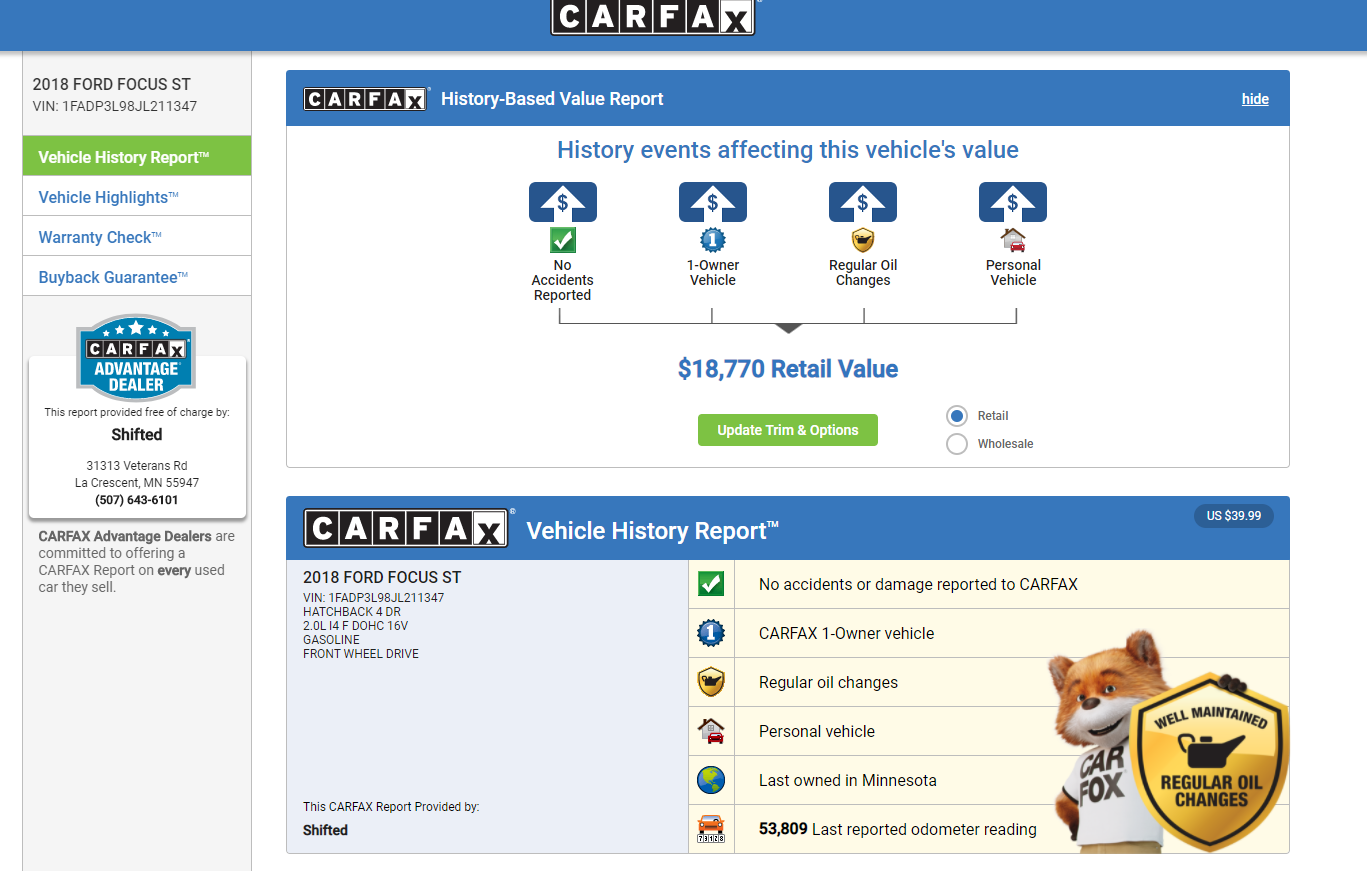Click the US $39.99 price badge
This screenshot has height=871, width=1367.
(1233, 516)
